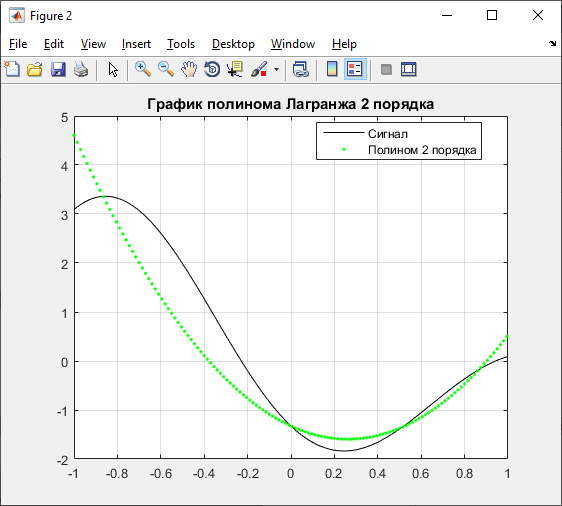Image resolution: width=562 pixels, height=506 pixels.
Task: Click the y-axis tick label -2
Action: point(62,460)
